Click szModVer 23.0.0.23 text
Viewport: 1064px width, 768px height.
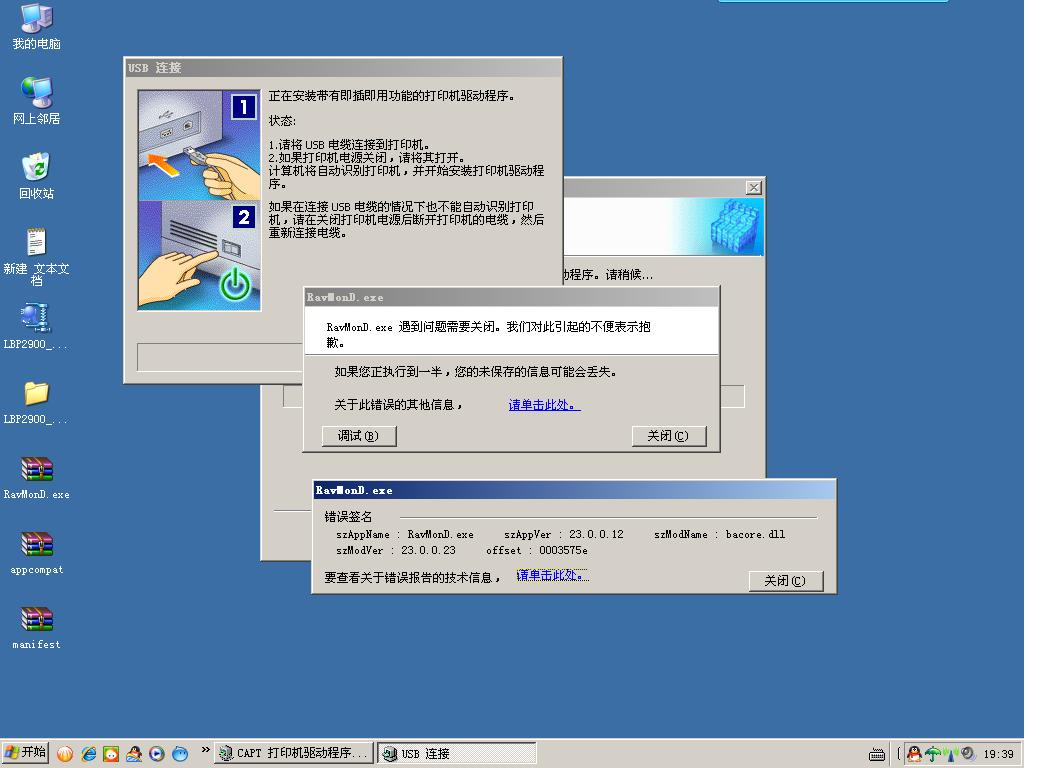pyautogui.click(x=396, y=551)
